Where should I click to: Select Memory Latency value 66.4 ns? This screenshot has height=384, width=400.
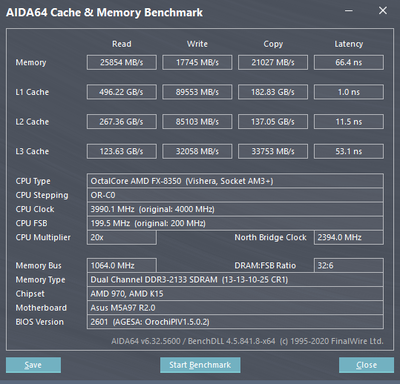click(349, 62)
